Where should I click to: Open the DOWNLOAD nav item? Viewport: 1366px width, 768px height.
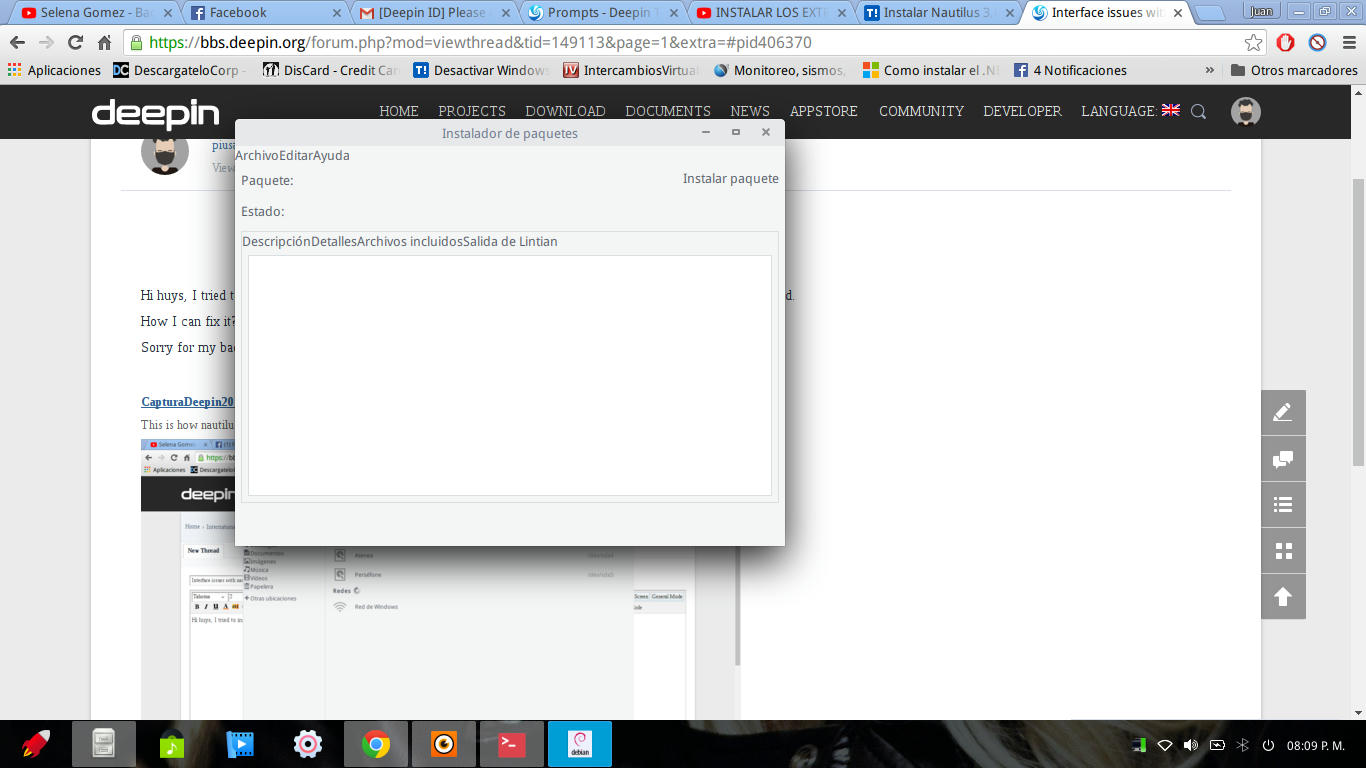pos(565,111)
